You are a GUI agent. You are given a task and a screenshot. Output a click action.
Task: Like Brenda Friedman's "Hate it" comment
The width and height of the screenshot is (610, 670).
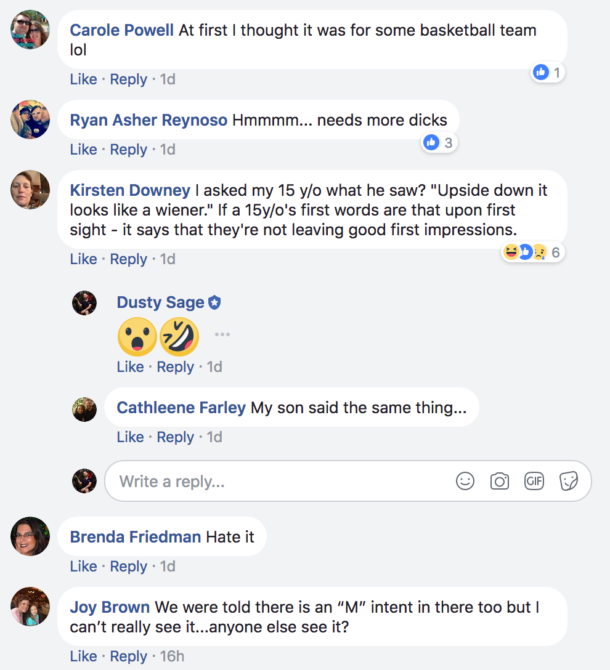pos(83,566)
